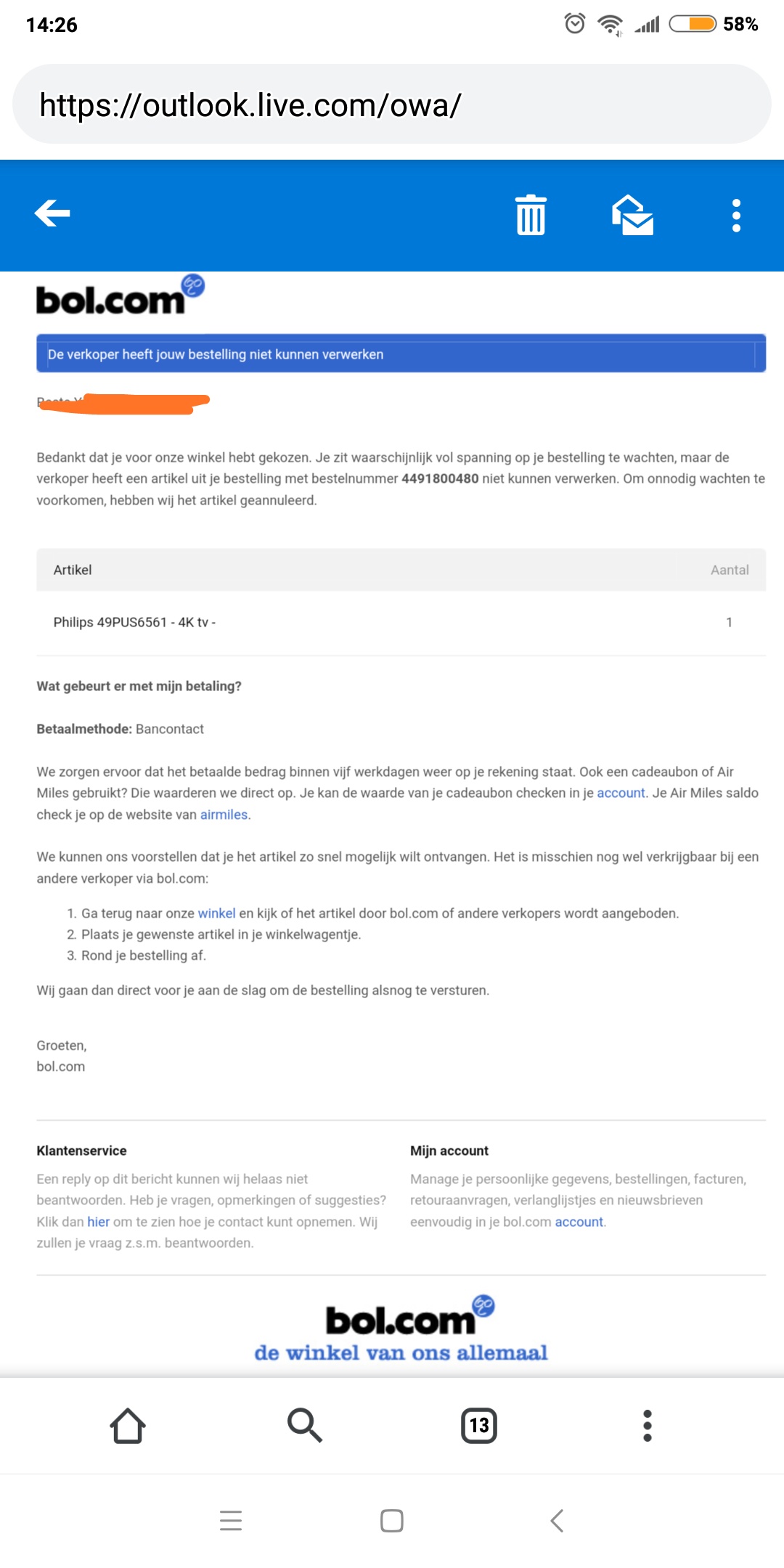
Task: Delete this email with the trash icon
Action: click(x=531, y=215)
